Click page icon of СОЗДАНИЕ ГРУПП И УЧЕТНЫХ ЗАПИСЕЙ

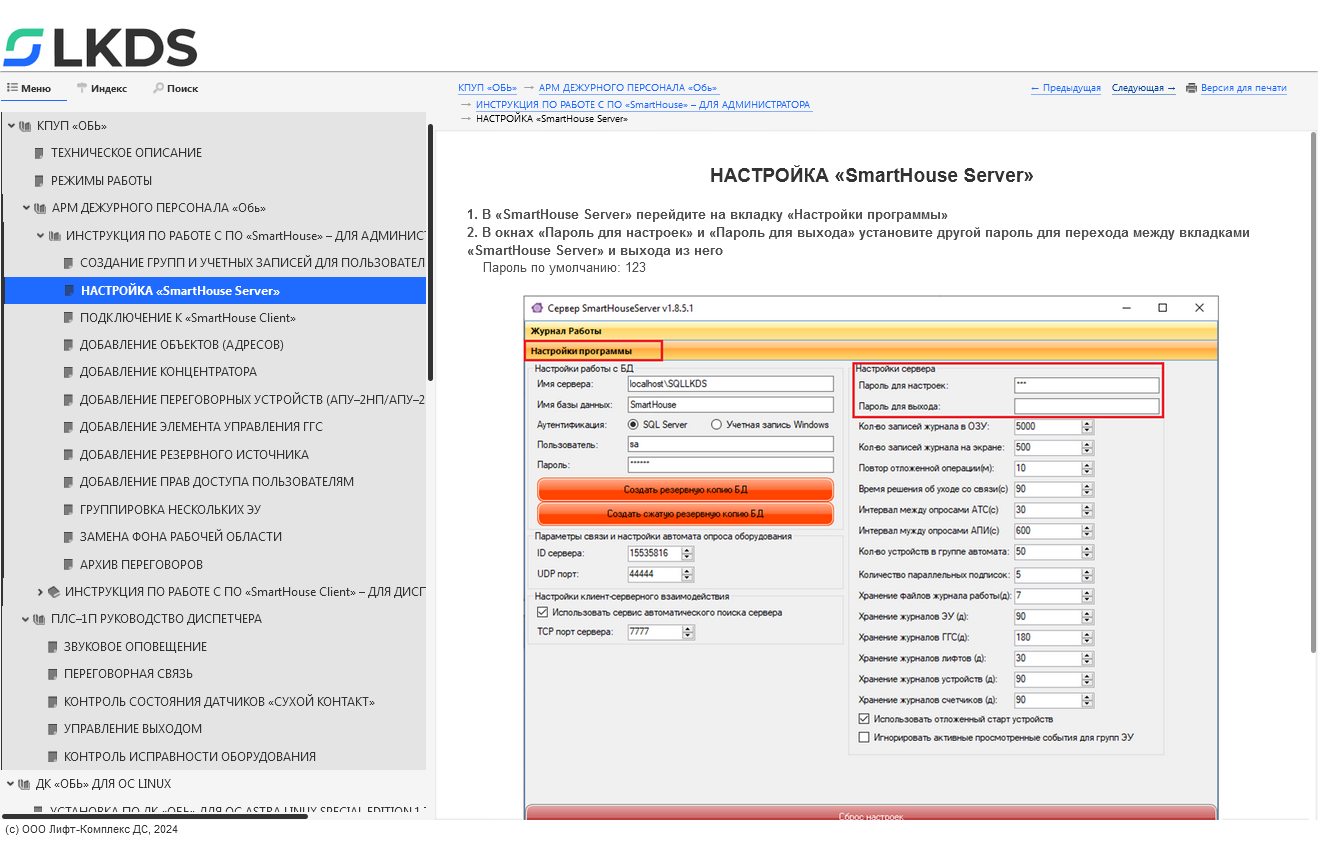pyautogui.click(x=69, y=263)
